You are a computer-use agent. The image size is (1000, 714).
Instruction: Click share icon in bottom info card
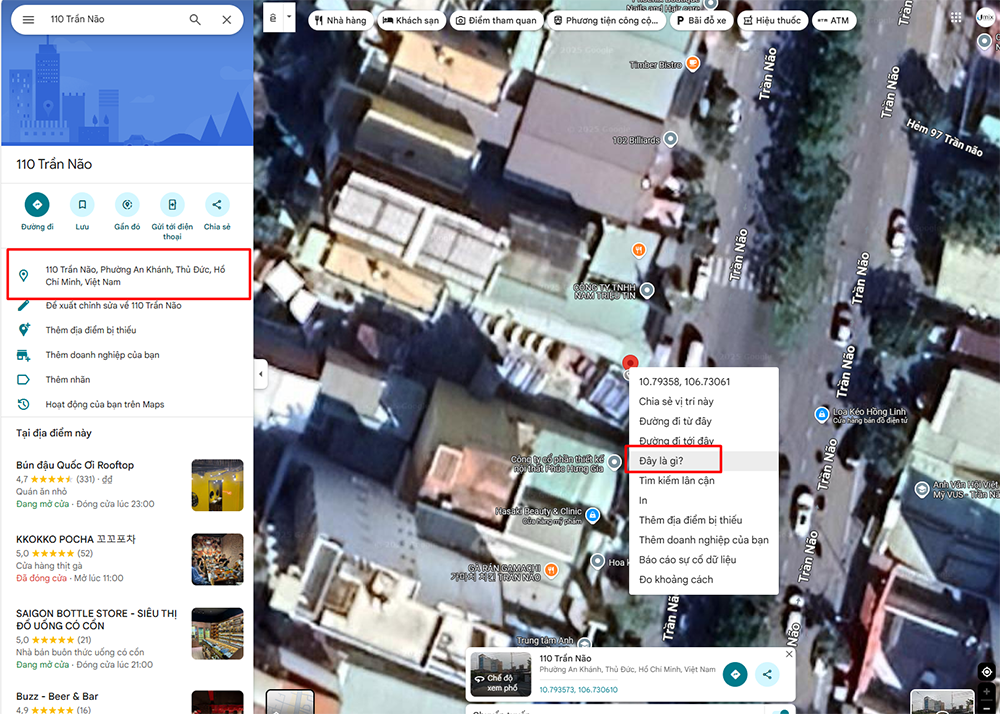767,674
